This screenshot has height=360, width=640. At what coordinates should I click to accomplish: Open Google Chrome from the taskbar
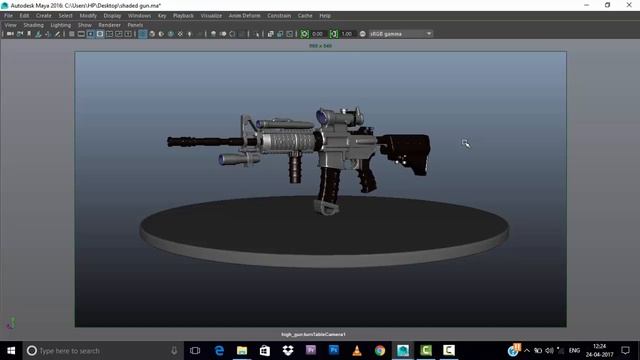[380, 350]
